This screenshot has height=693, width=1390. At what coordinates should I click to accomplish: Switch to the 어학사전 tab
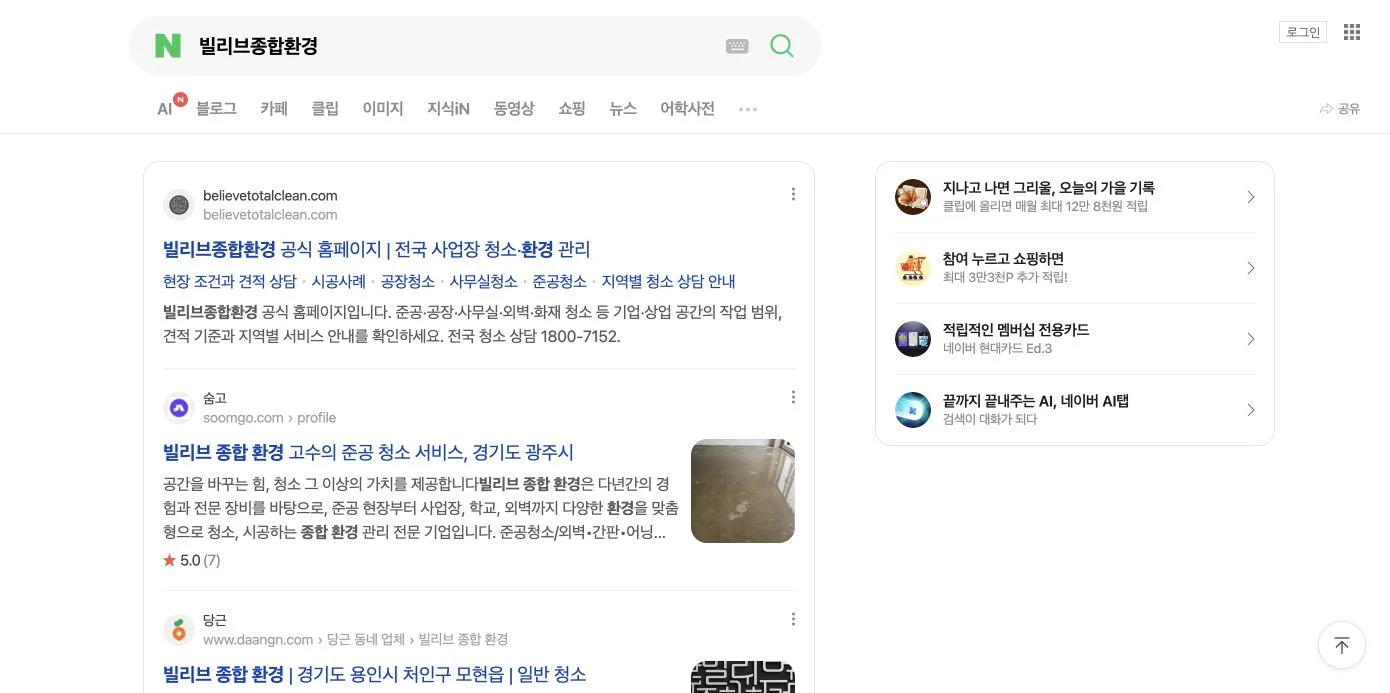(687, 109)
